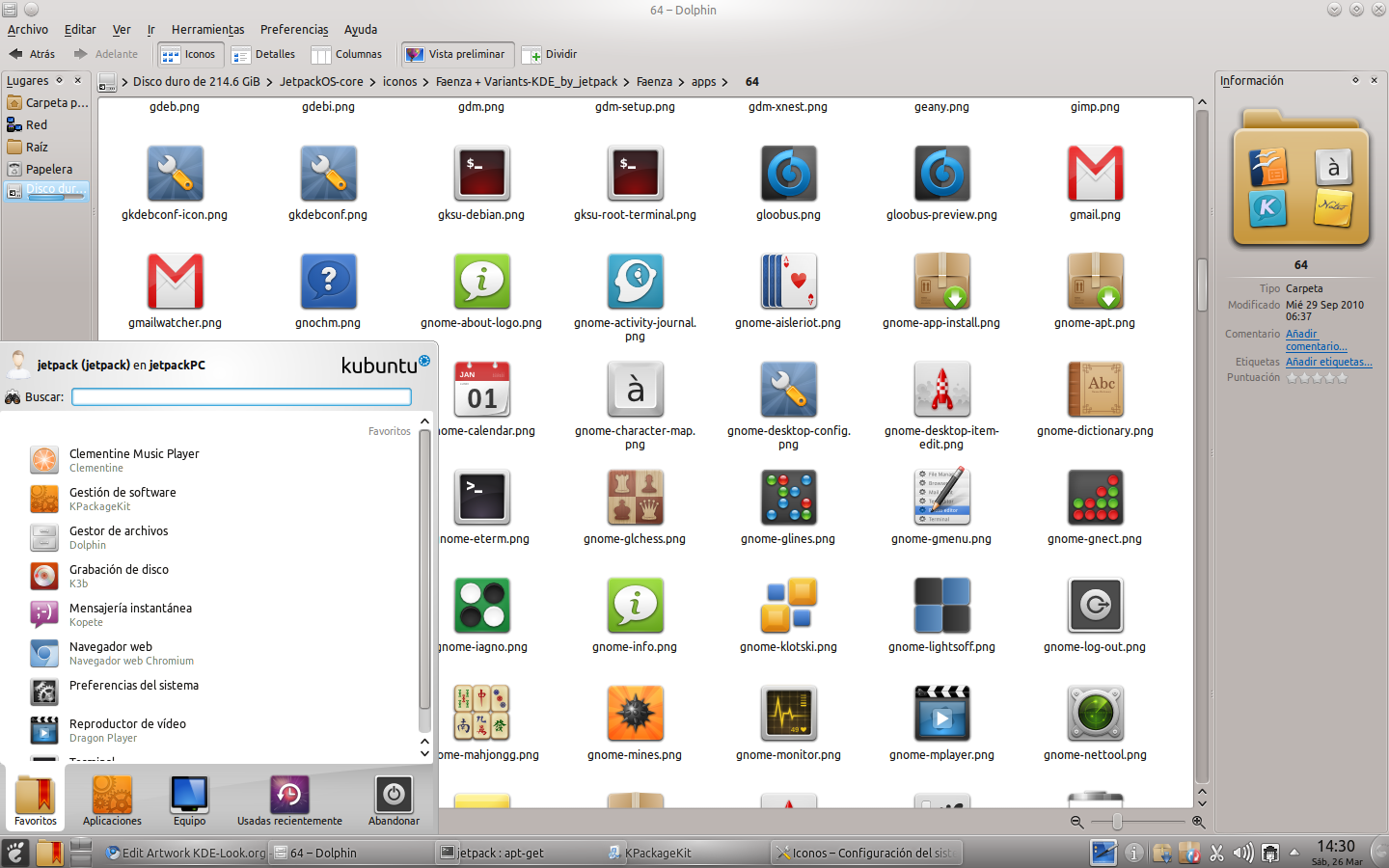Click Añadir comentario link

coord(1316,339)
